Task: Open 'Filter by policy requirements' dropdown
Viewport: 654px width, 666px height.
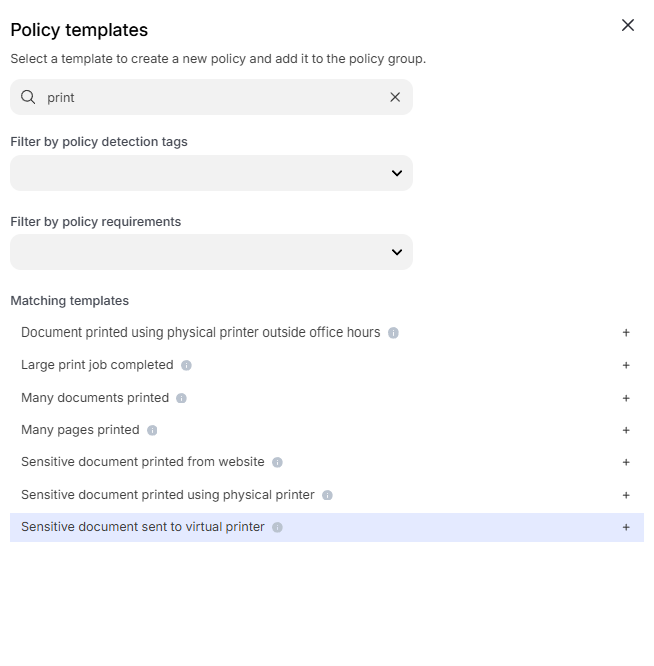Action: click(211, 252)
